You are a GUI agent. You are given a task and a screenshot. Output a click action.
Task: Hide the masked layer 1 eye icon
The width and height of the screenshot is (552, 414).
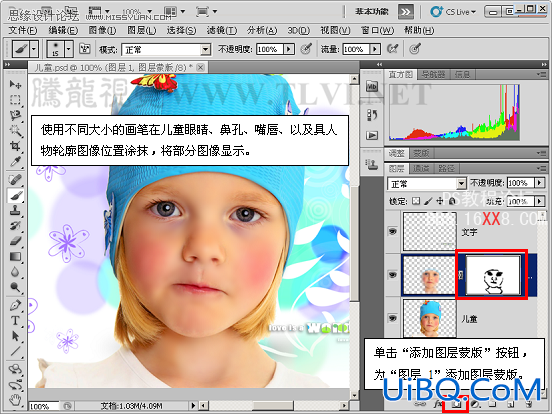pyautogui.click(x=393, y=275)
